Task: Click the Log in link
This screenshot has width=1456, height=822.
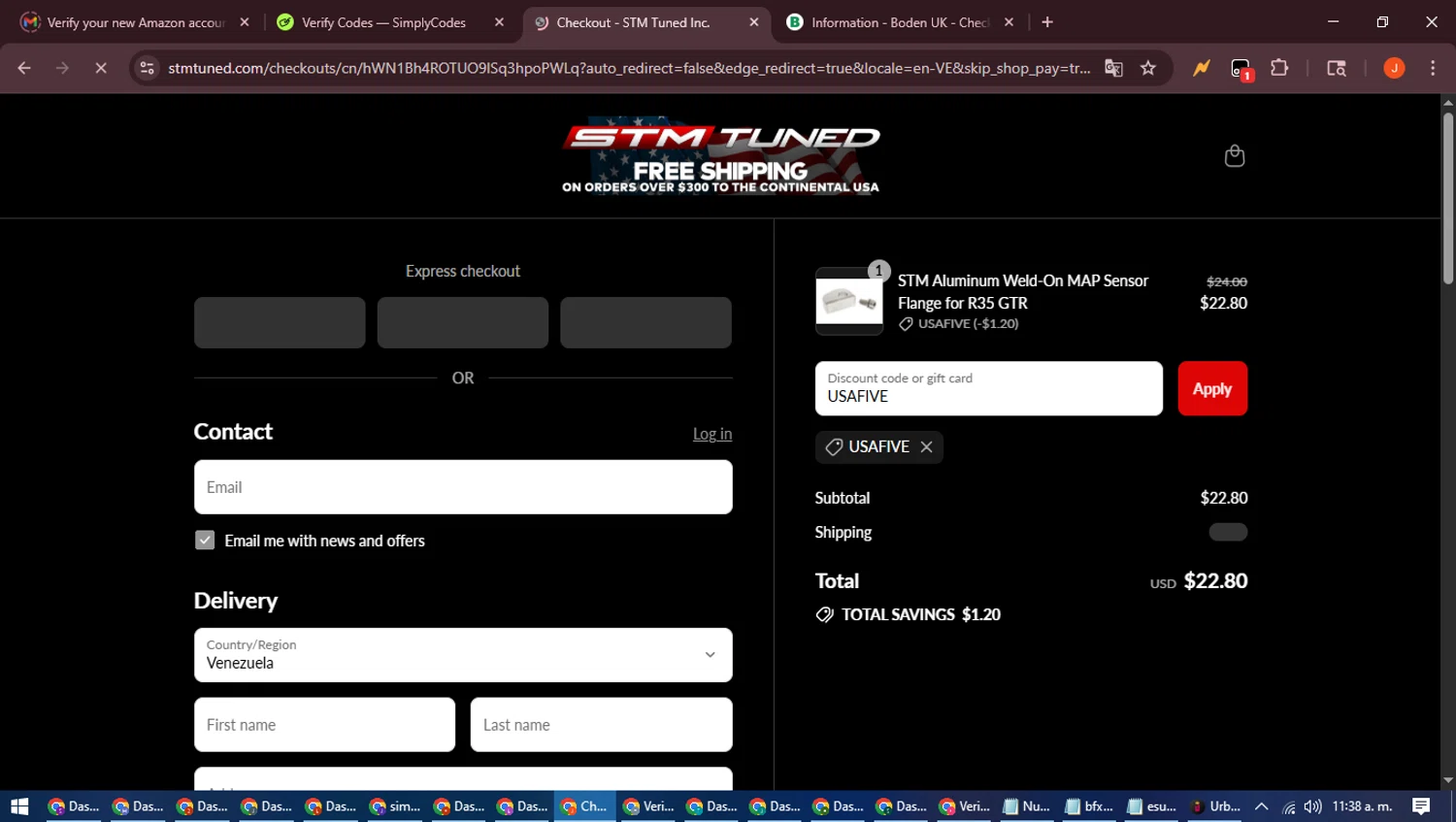Action: (712, 434)
